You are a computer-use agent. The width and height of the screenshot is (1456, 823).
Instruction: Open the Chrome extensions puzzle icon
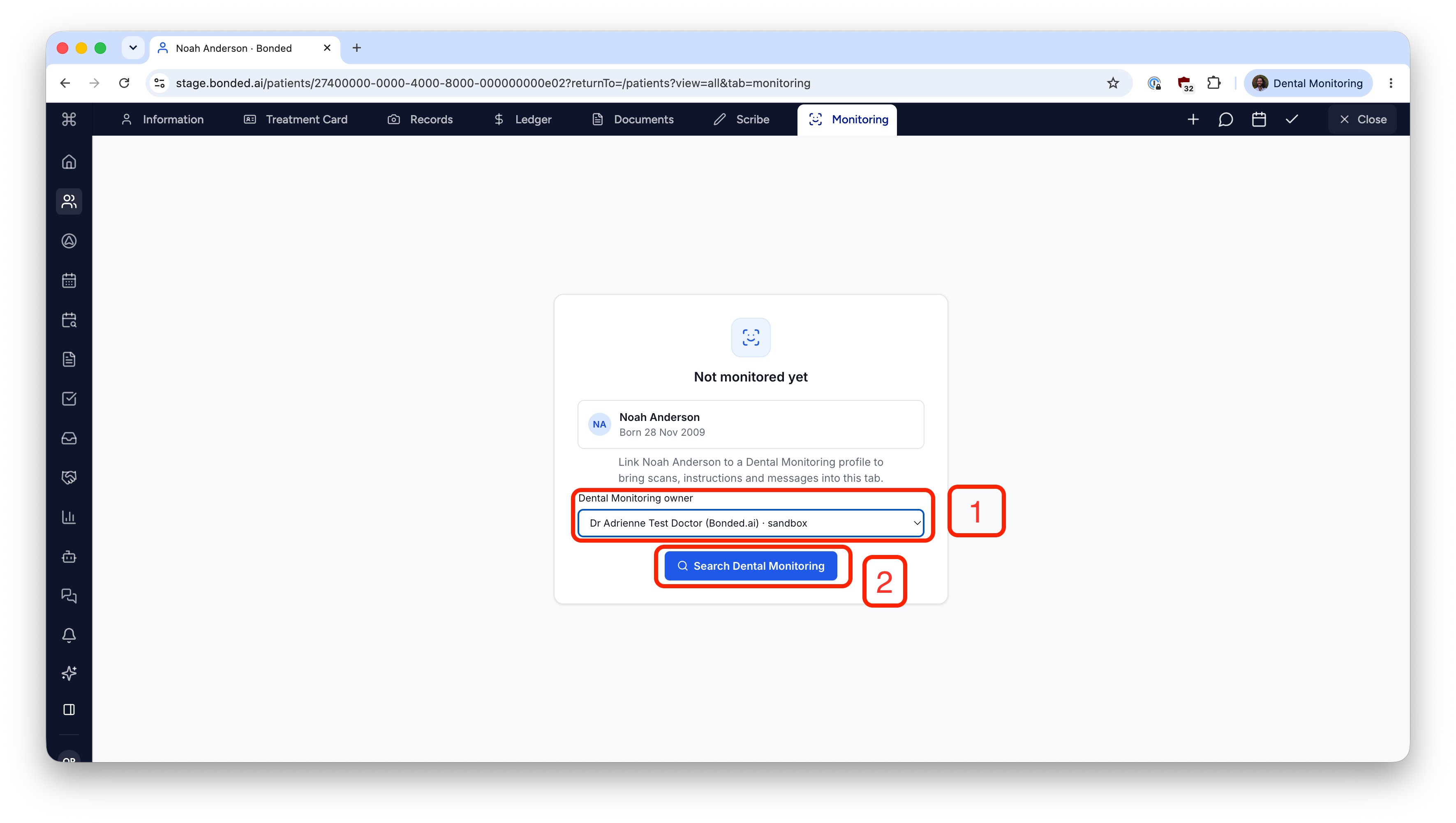point(1213,83)
